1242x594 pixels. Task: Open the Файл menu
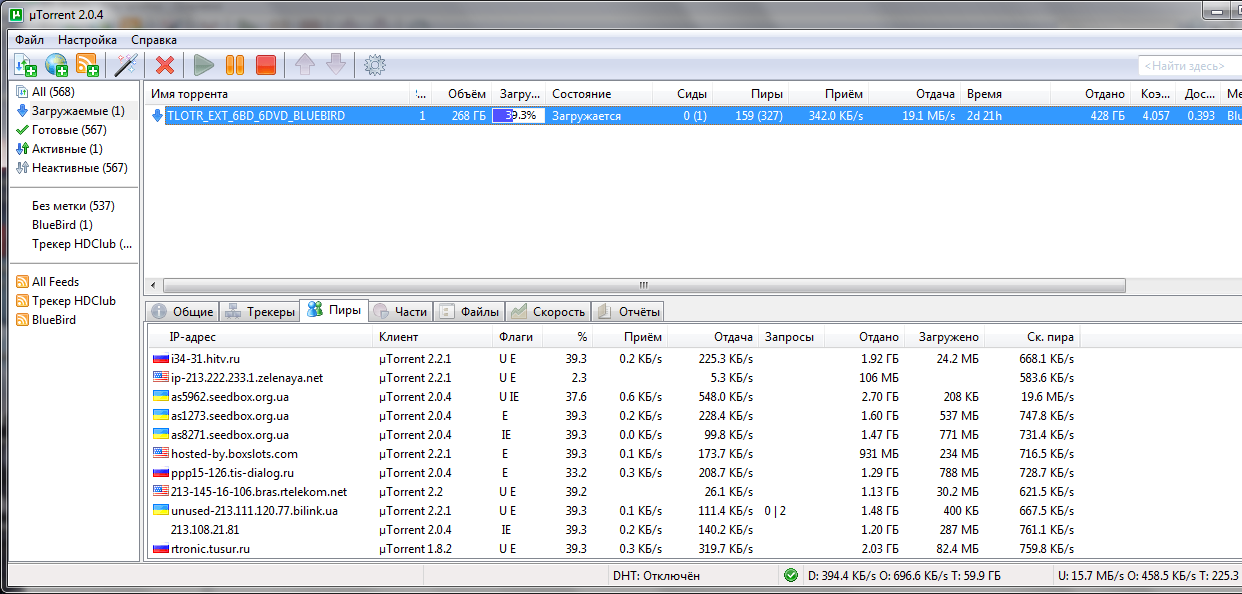click(29, 40)
